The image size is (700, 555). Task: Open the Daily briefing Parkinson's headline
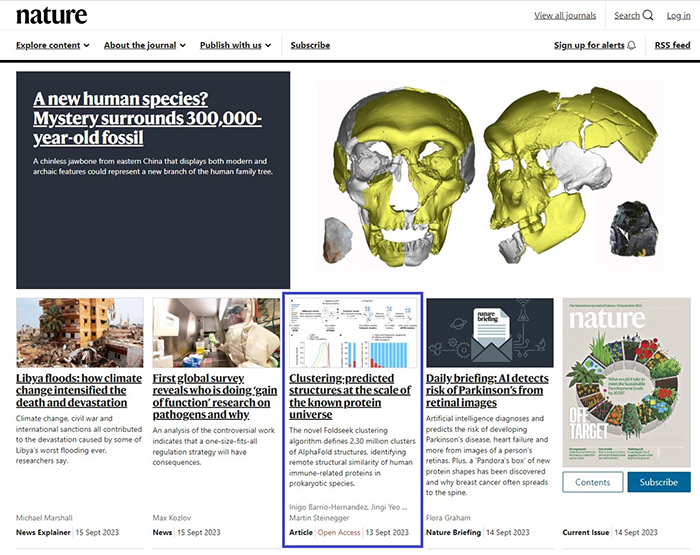point(487,390)
